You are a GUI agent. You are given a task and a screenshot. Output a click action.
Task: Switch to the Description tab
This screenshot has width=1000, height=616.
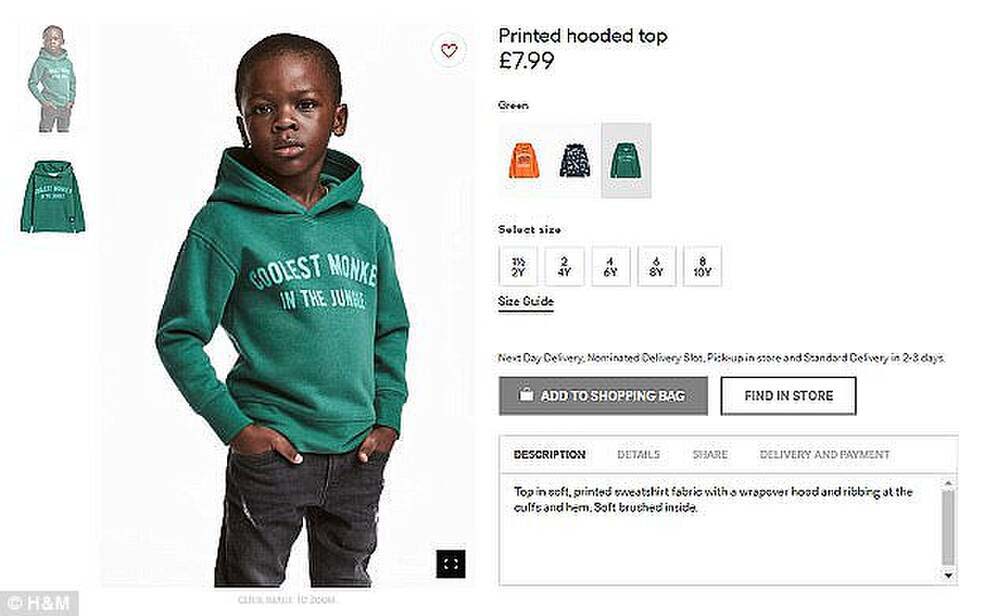[549, 455]
